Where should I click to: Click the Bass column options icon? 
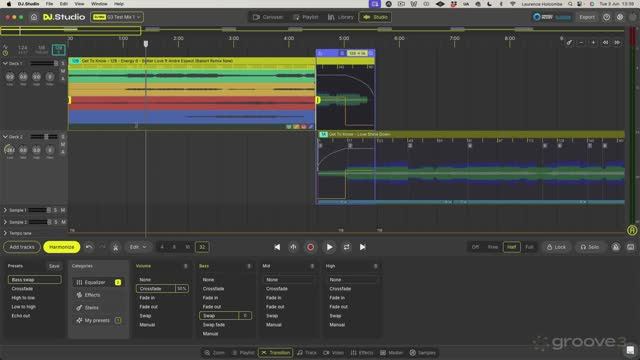249,266
